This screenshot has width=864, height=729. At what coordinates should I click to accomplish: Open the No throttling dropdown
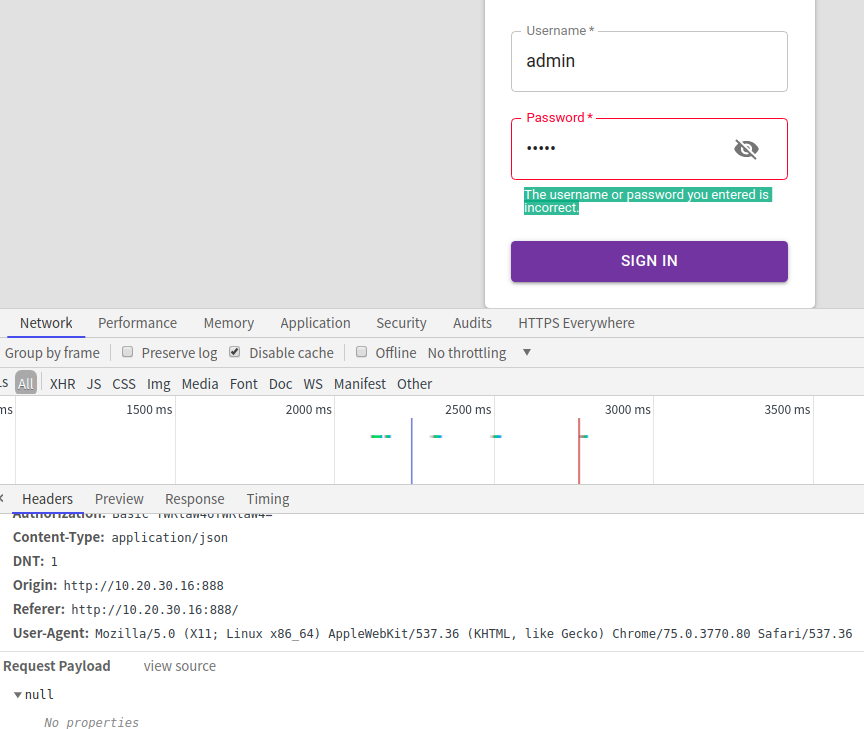(x=467, y=352)
